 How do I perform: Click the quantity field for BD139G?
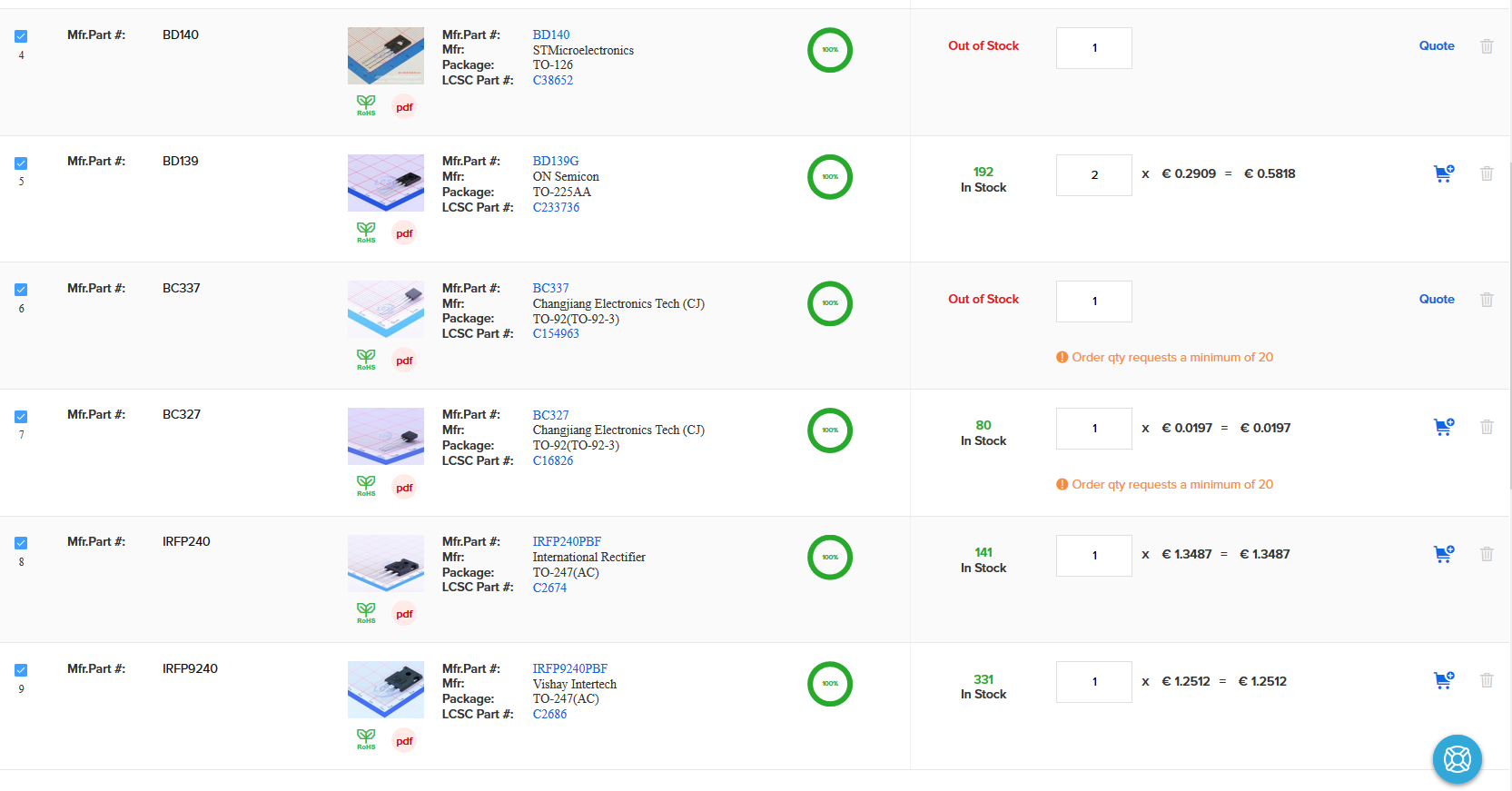click(x=1093, y=175)
